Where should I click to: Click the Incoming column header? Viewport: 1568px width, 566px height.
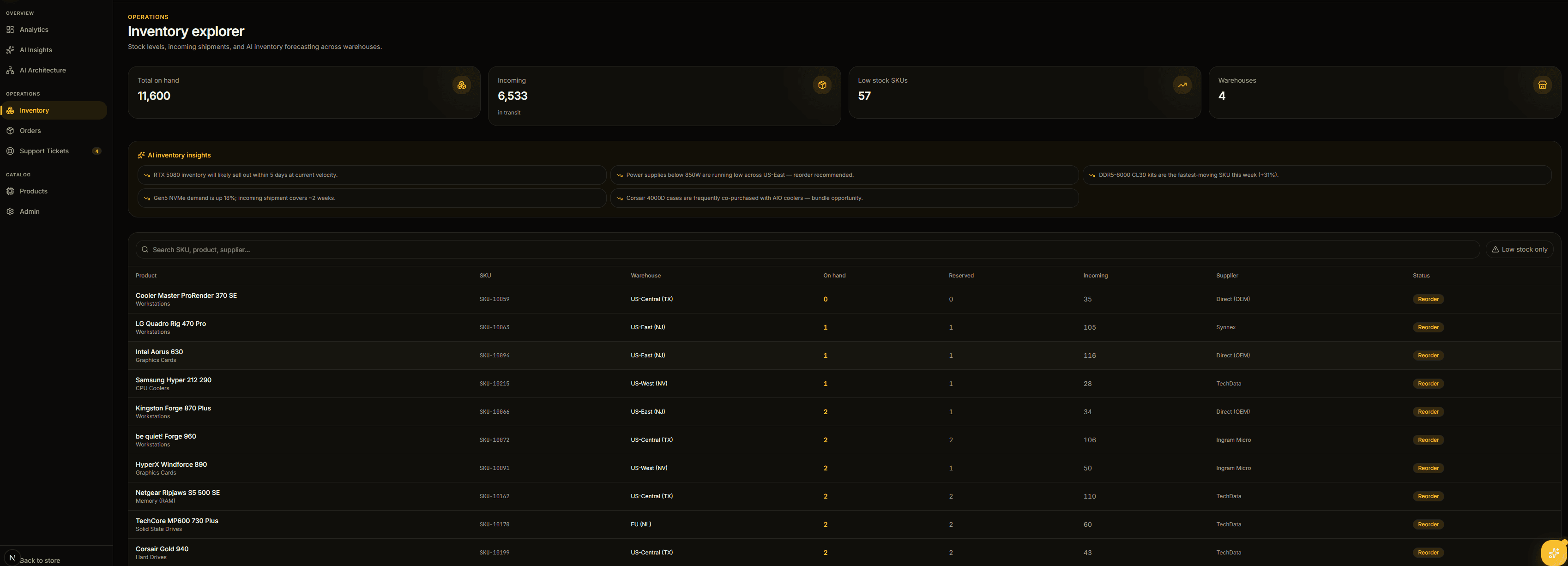1095,276
